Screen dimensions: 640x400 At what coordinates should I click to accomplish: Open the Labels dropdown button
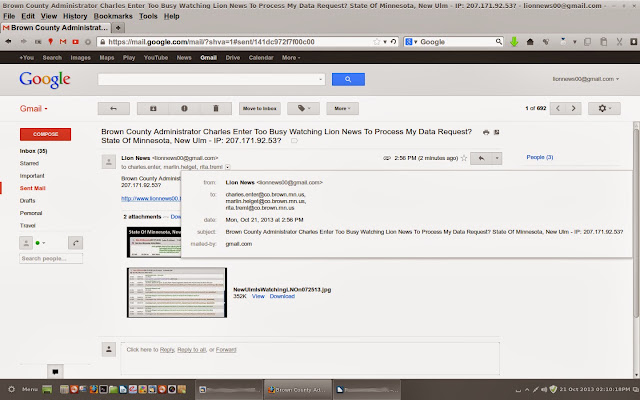[303, 109]
